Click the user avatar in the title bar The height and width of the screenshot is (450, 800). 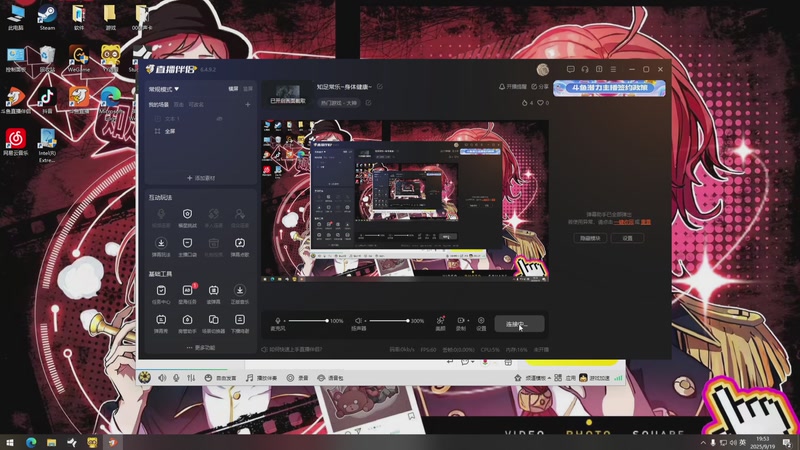(543, 69)
